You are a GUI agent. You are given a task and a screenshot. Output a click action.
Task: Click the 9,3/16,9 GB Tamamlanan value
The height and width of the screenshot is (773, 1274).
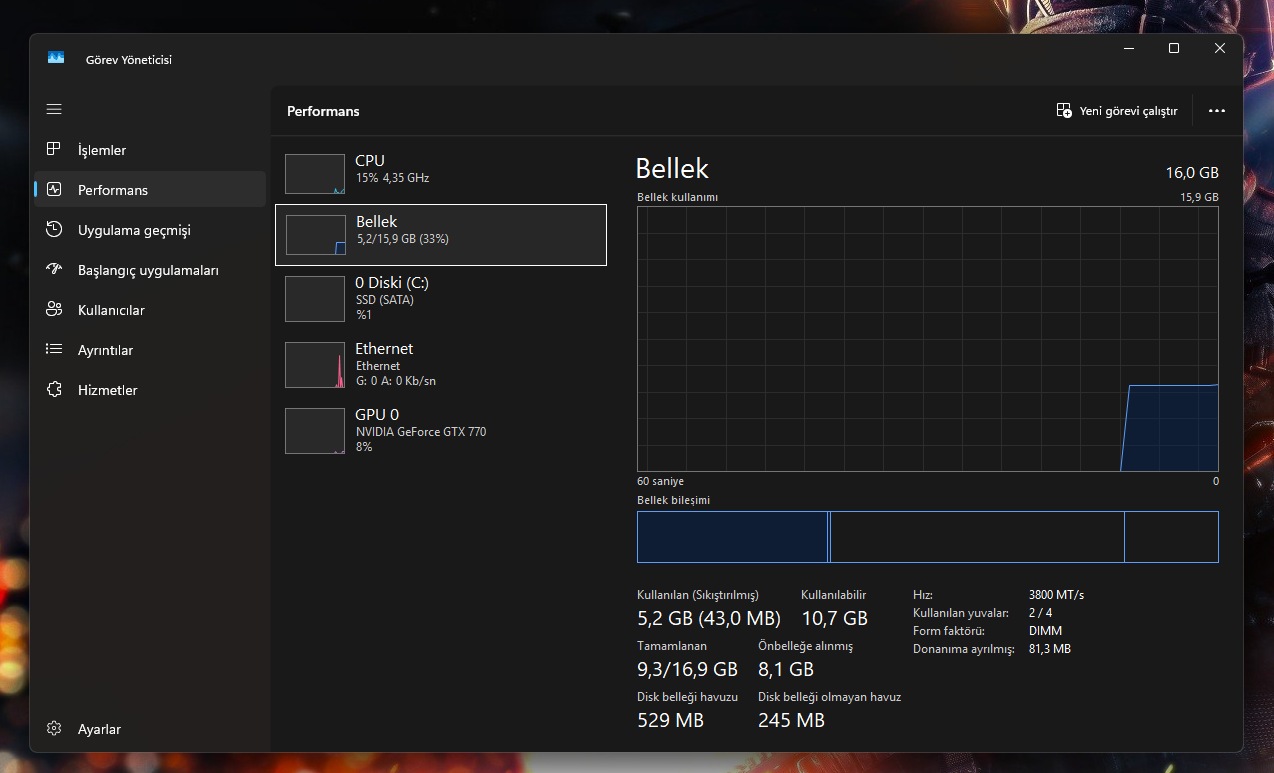687,669
